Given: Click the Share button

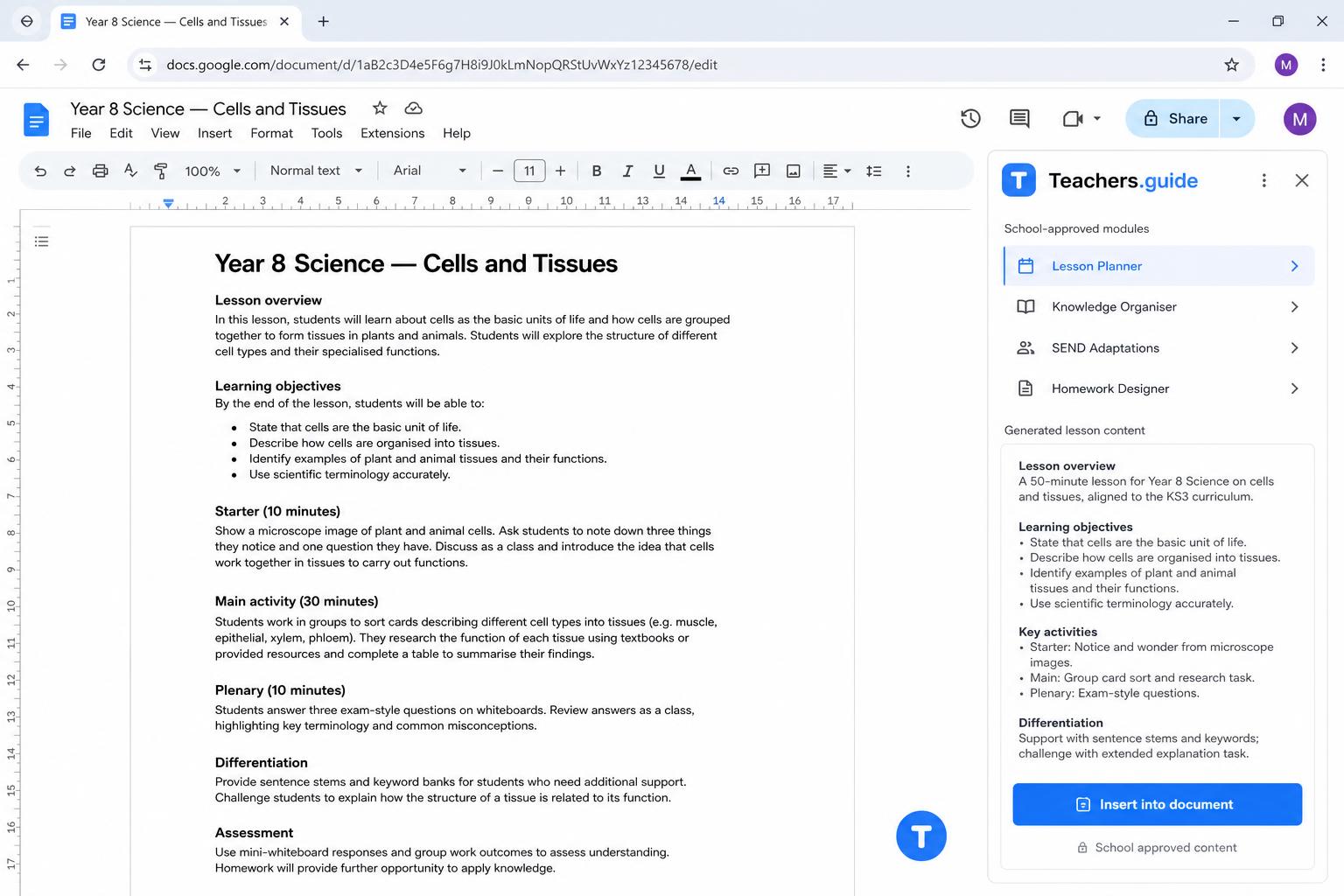Looking at the screenshot, I should pyautogui.click(x=1172, y=119).
